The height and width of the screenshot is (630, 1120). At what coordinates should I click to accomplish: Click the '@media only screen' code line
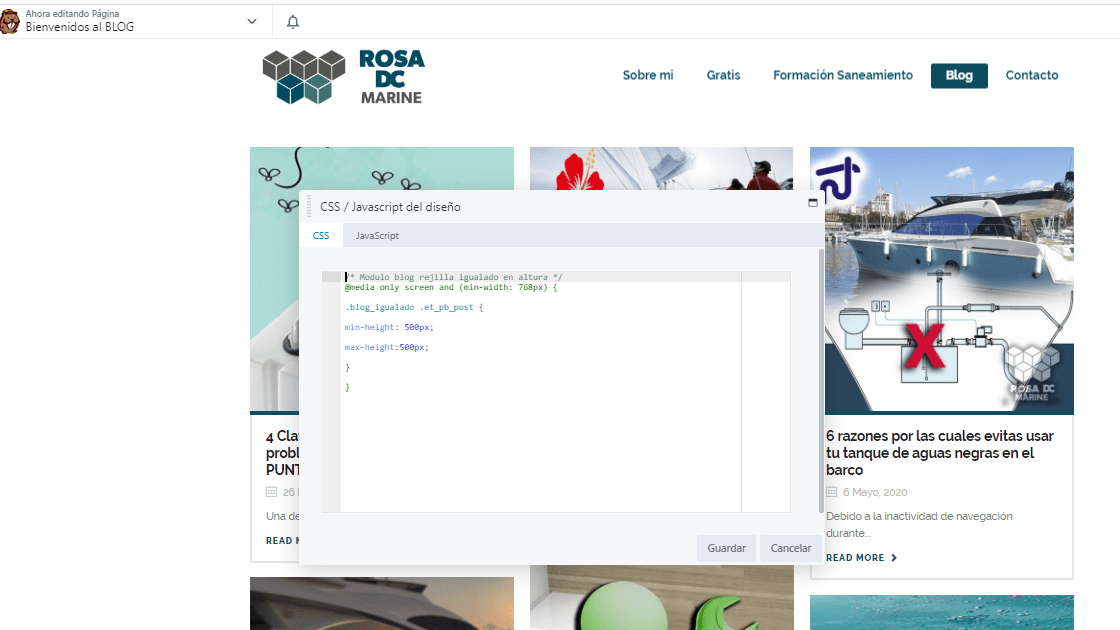(x=451, y=287)
